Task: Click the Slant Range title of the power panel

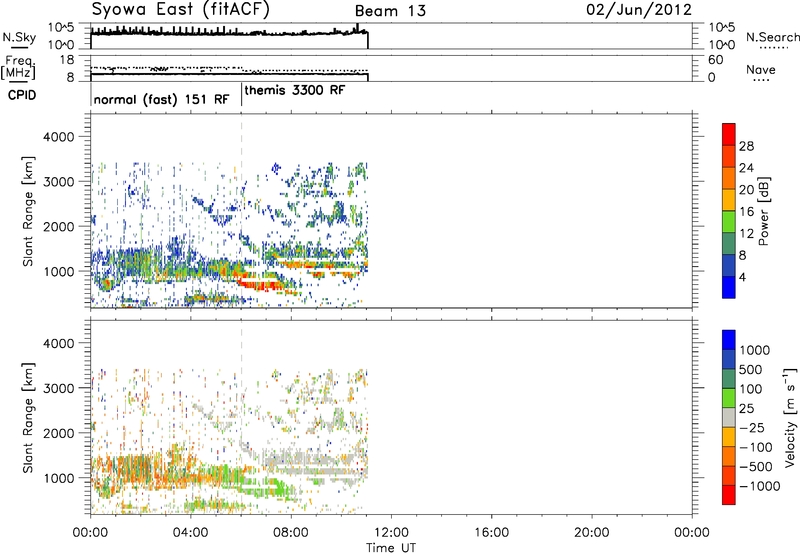Action: (x=29, y=211)
